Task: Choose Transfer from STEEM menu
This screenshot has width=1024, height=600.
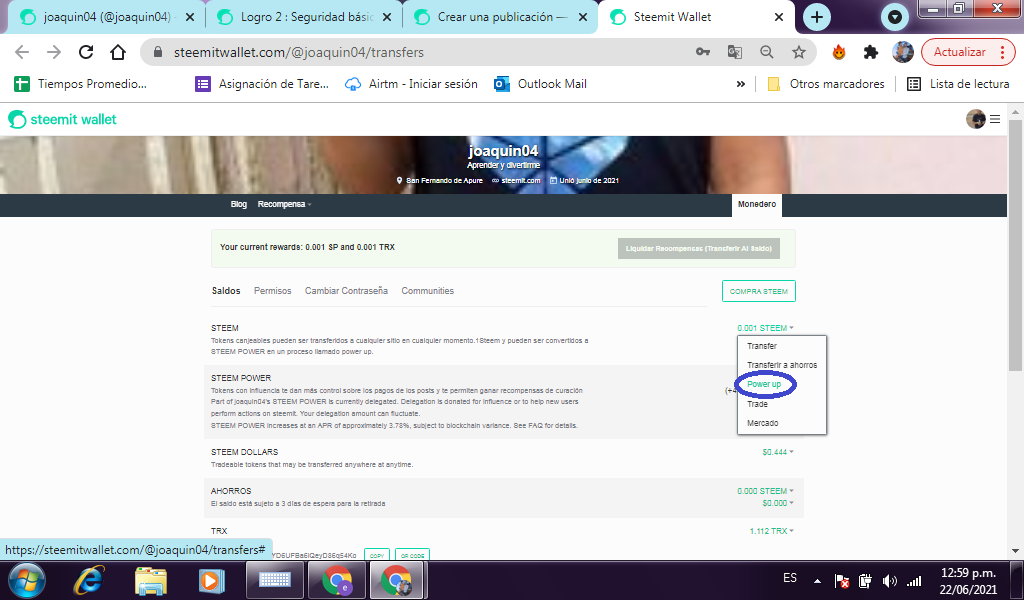Action: click(x=762, y=346)
